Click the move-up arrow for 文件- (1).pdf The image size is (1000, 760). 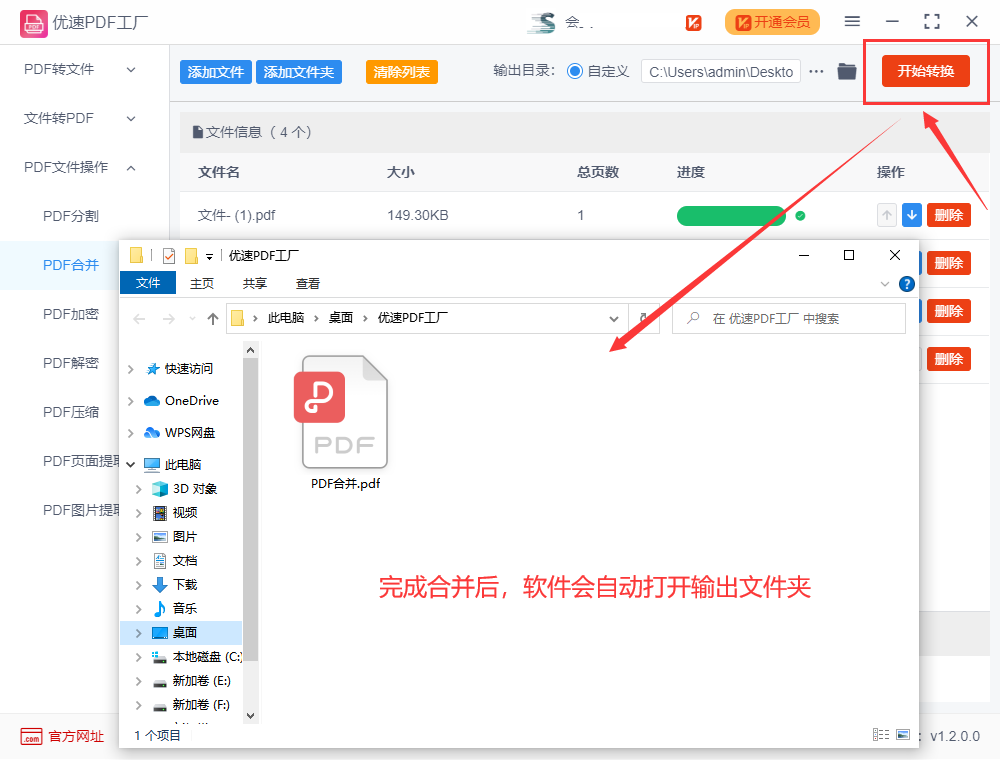point(886,216)
